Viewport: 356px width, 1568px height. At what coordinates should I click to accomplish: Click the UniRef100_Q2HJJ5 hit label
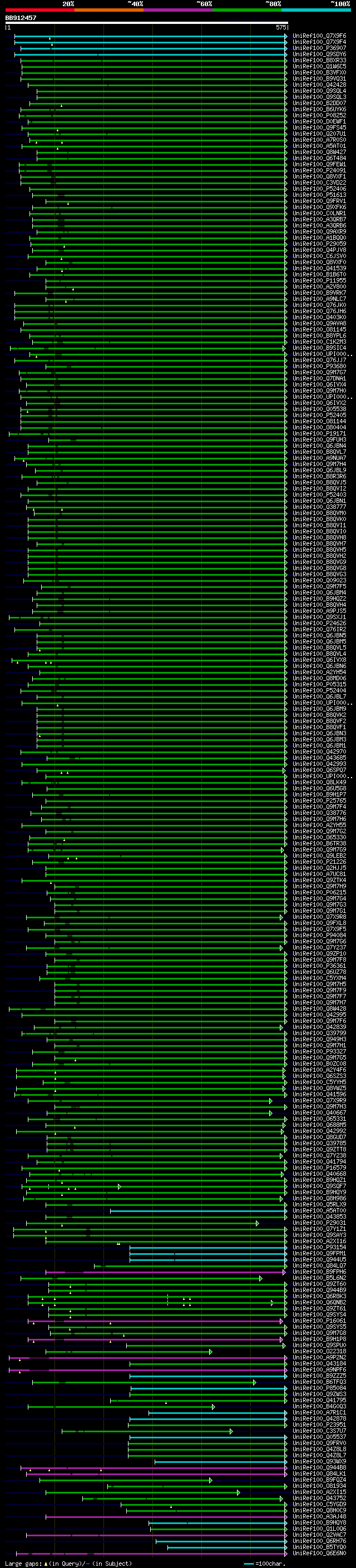click(319, 868)
